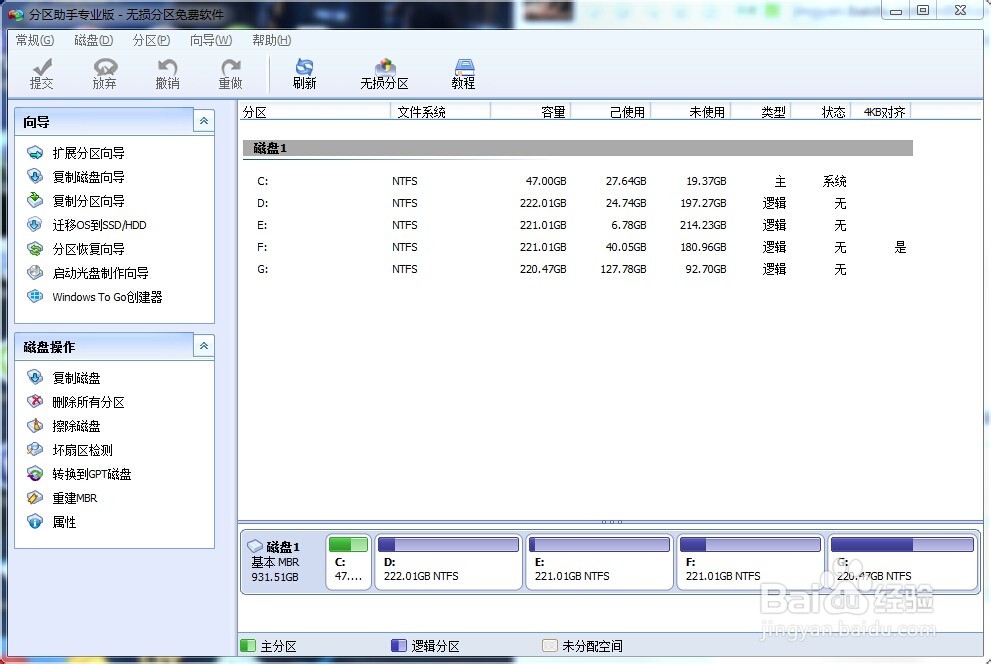The width and height of the screenshot is (991, 664).
Task: Open the 磁盘(D) menu
Action: pos(94,40)
